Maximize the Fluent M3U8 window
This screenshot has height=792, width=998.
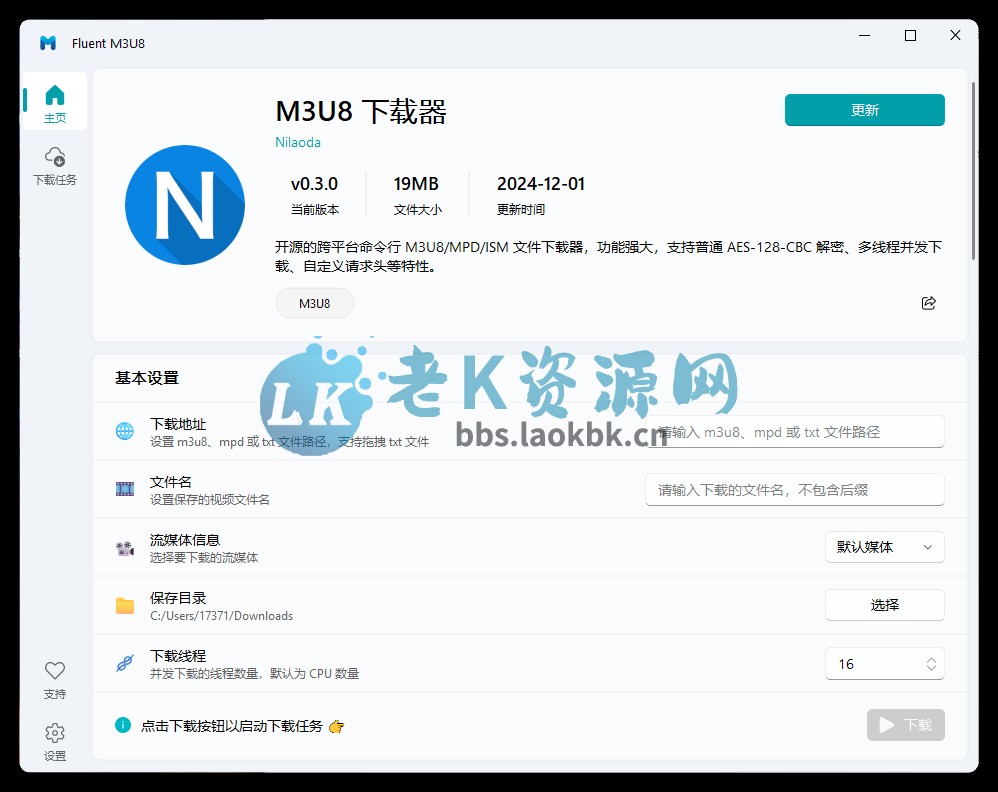910,36
